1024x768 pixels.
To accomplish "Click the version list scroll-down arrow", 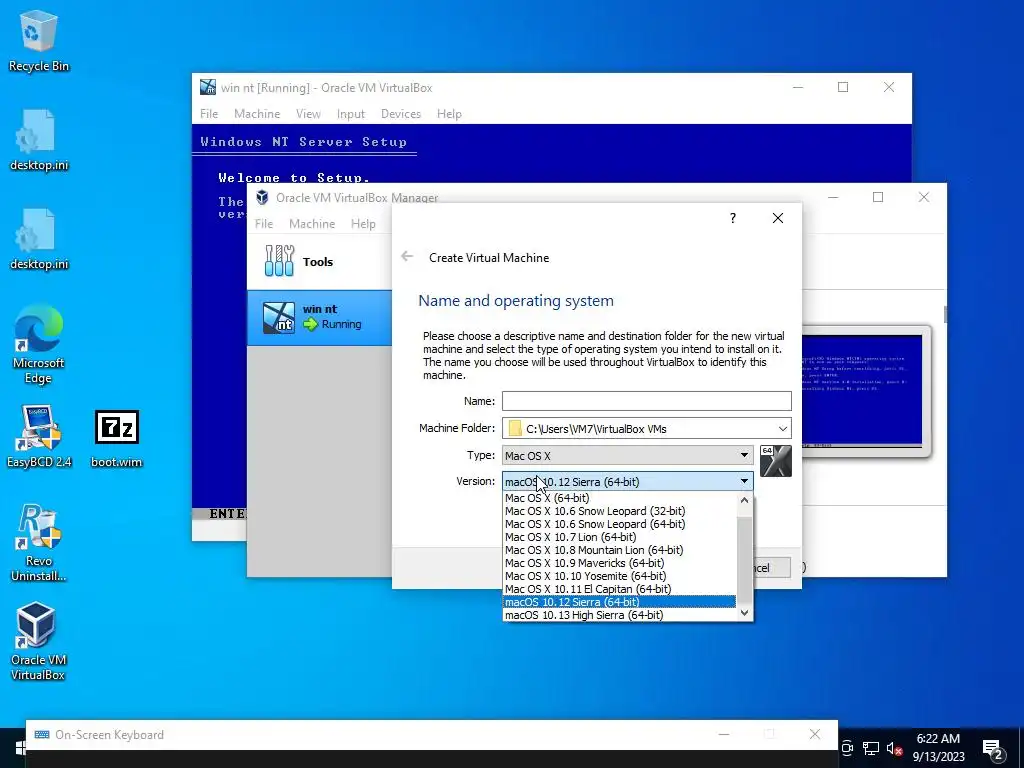I will tap(744, 613).
